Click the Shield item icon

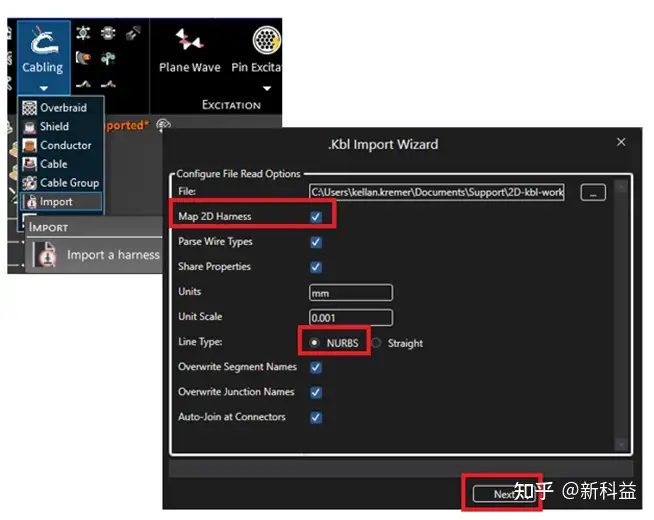point(29,127)
